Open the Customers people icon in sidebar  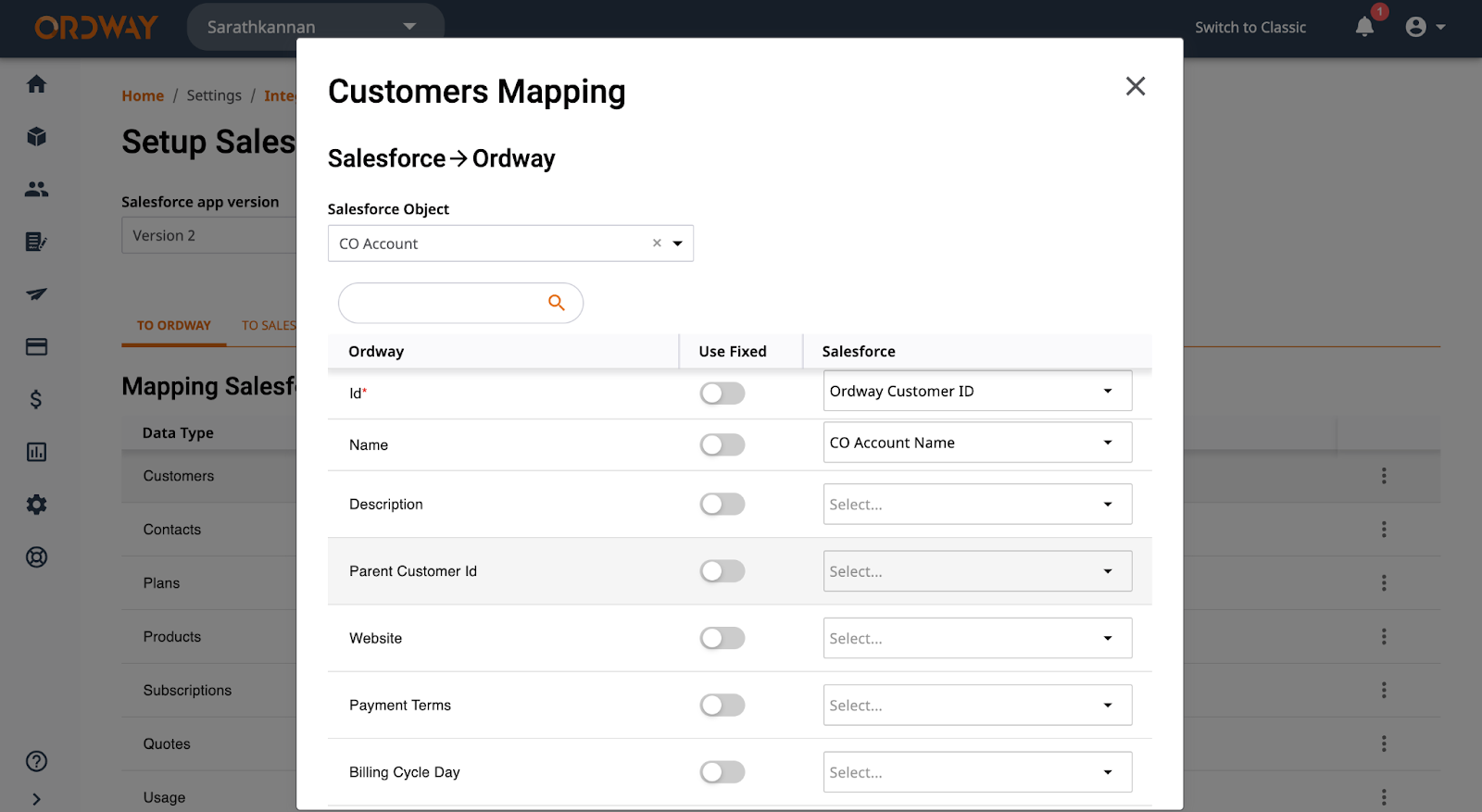(36, 189)
